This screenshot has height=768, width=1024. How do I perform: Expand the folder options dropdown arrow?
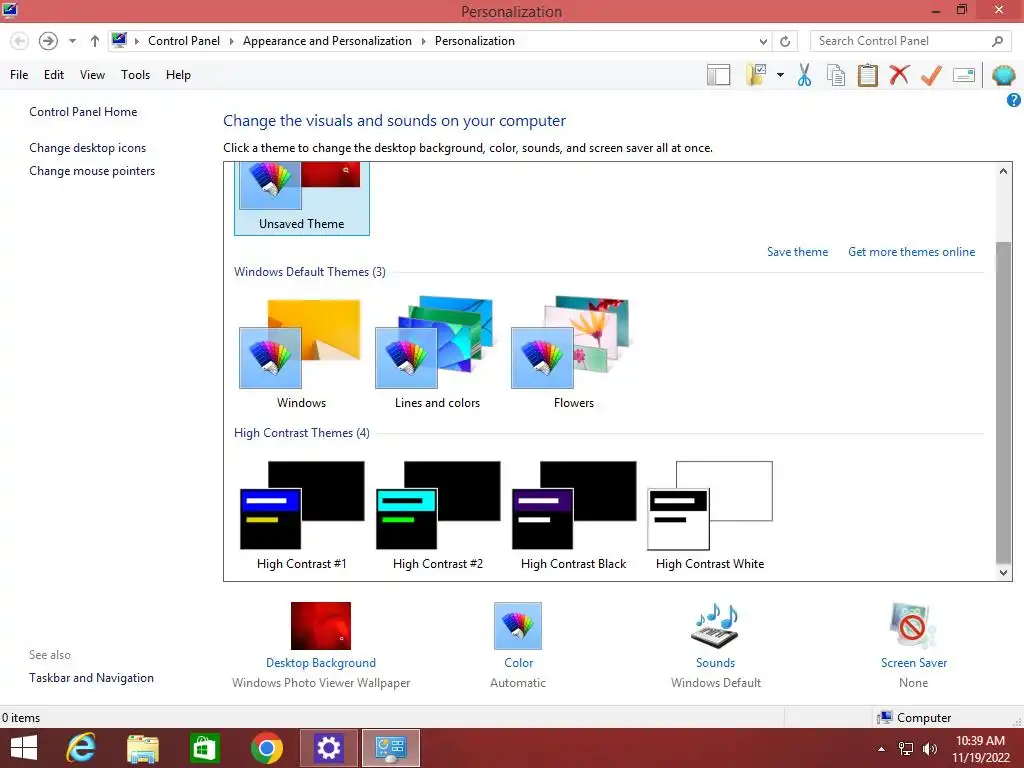[x=780, y=75]
